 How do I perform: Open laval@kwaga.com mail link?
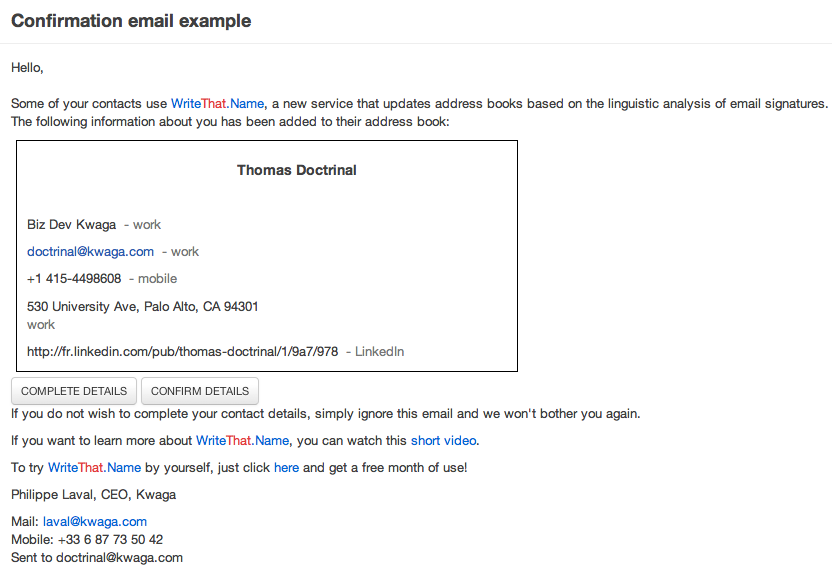tap(95, 522)
